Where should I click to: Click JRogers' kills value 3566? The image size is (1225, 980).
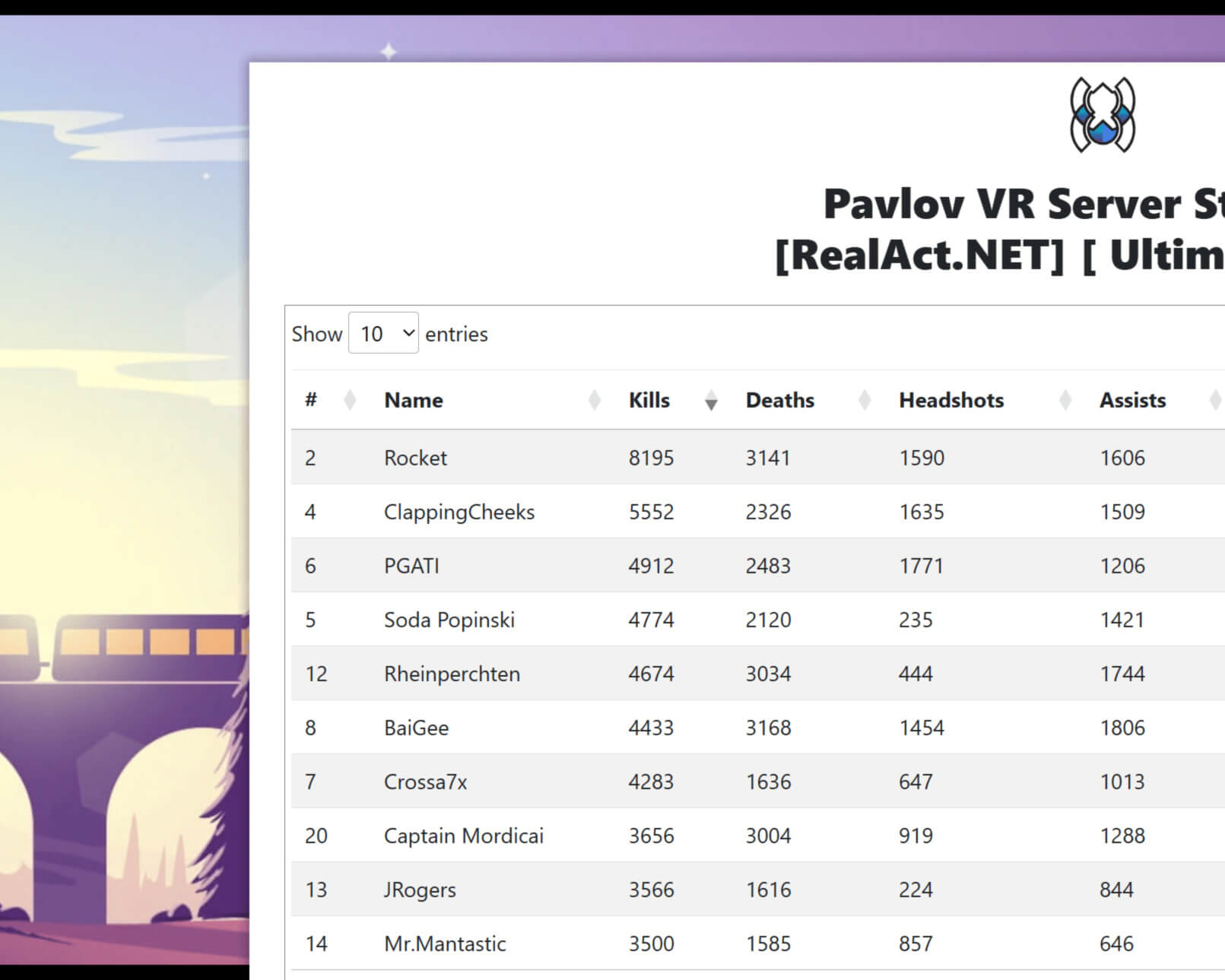pyautogui.click(x=651, y=890)
